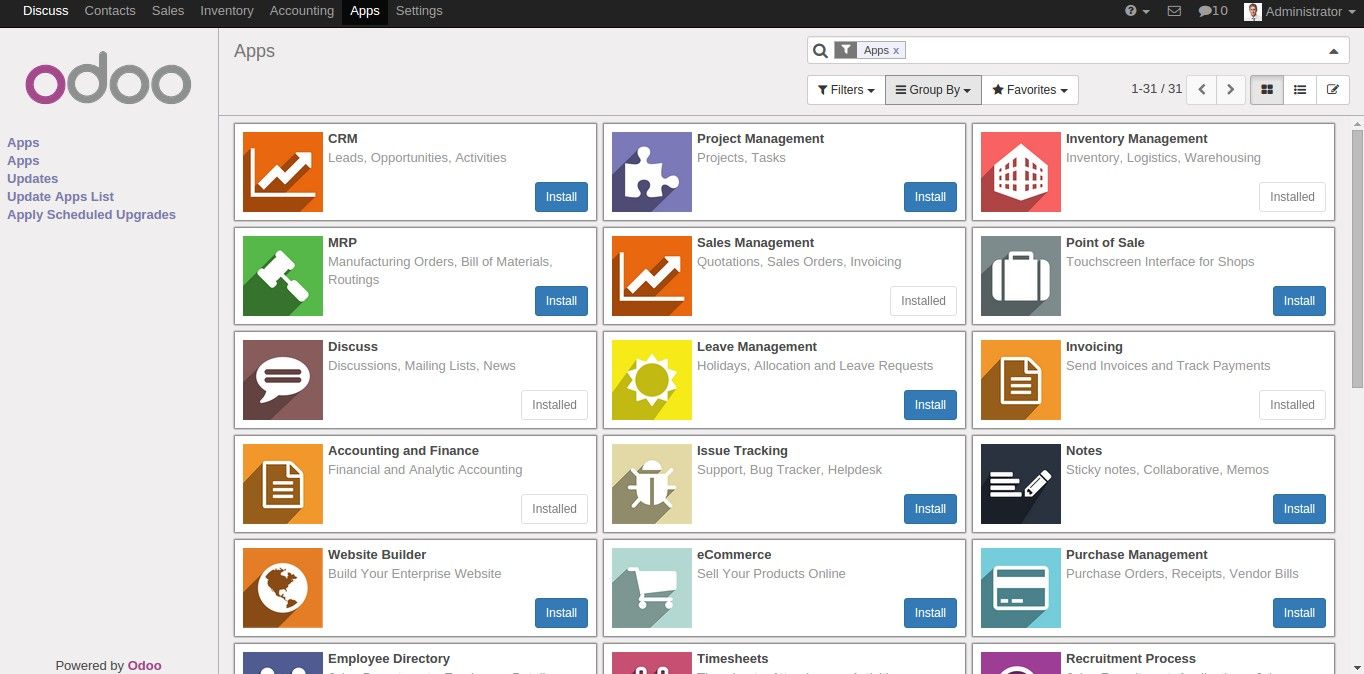Go to next page of apps
Viewport: 1364px width, 674px height.
[1231, 90]
